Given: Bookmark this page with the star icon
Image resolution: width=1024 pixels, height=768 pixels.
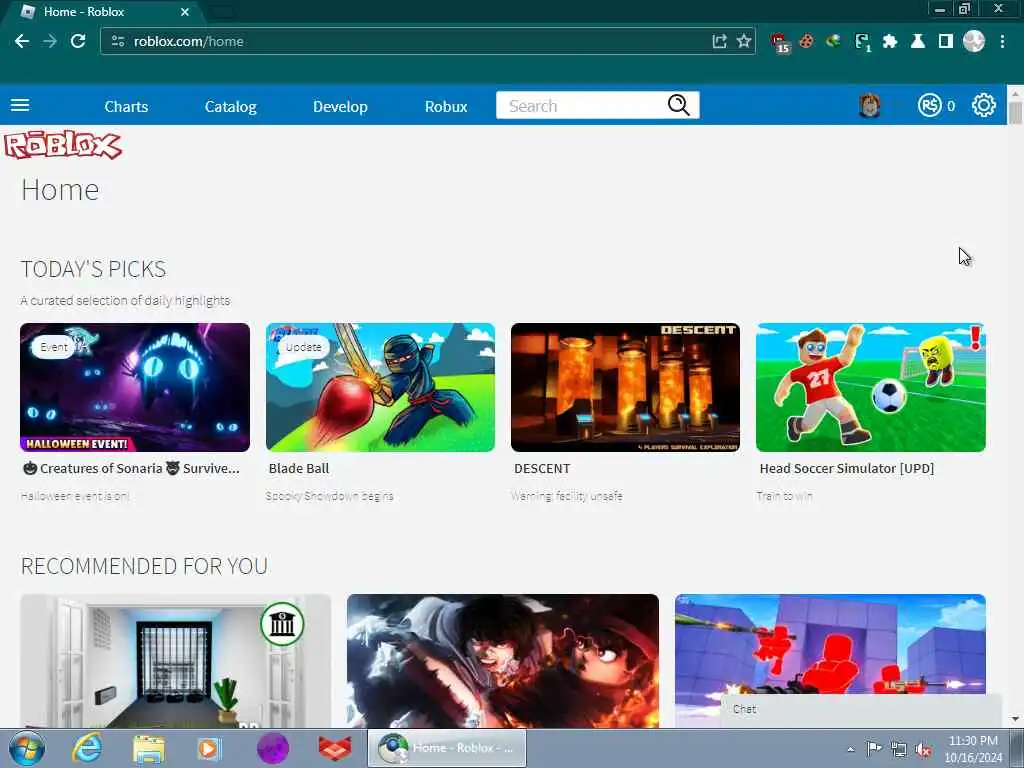Looking at the screenshot, I should pyautogui.click(x=743, y=41).
